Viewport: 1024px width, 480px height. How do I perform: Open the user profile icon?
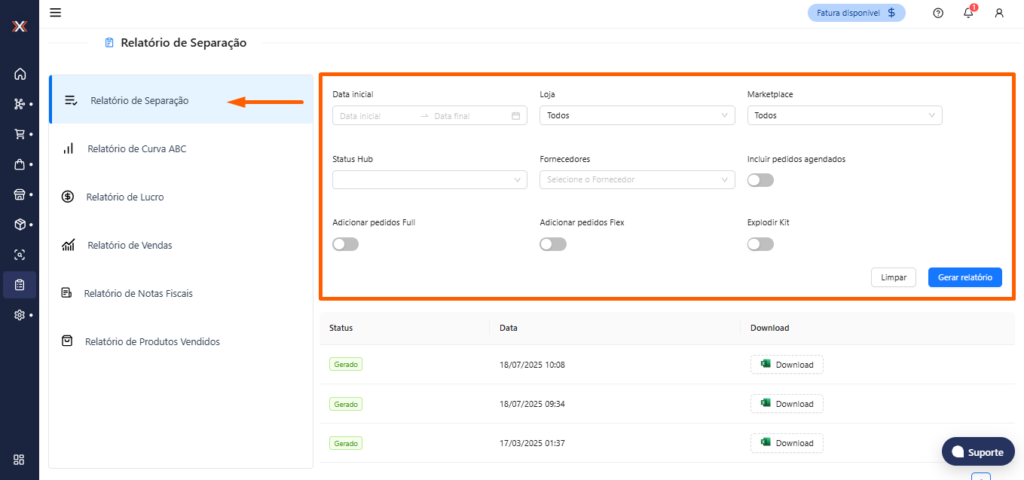[998, 13]
